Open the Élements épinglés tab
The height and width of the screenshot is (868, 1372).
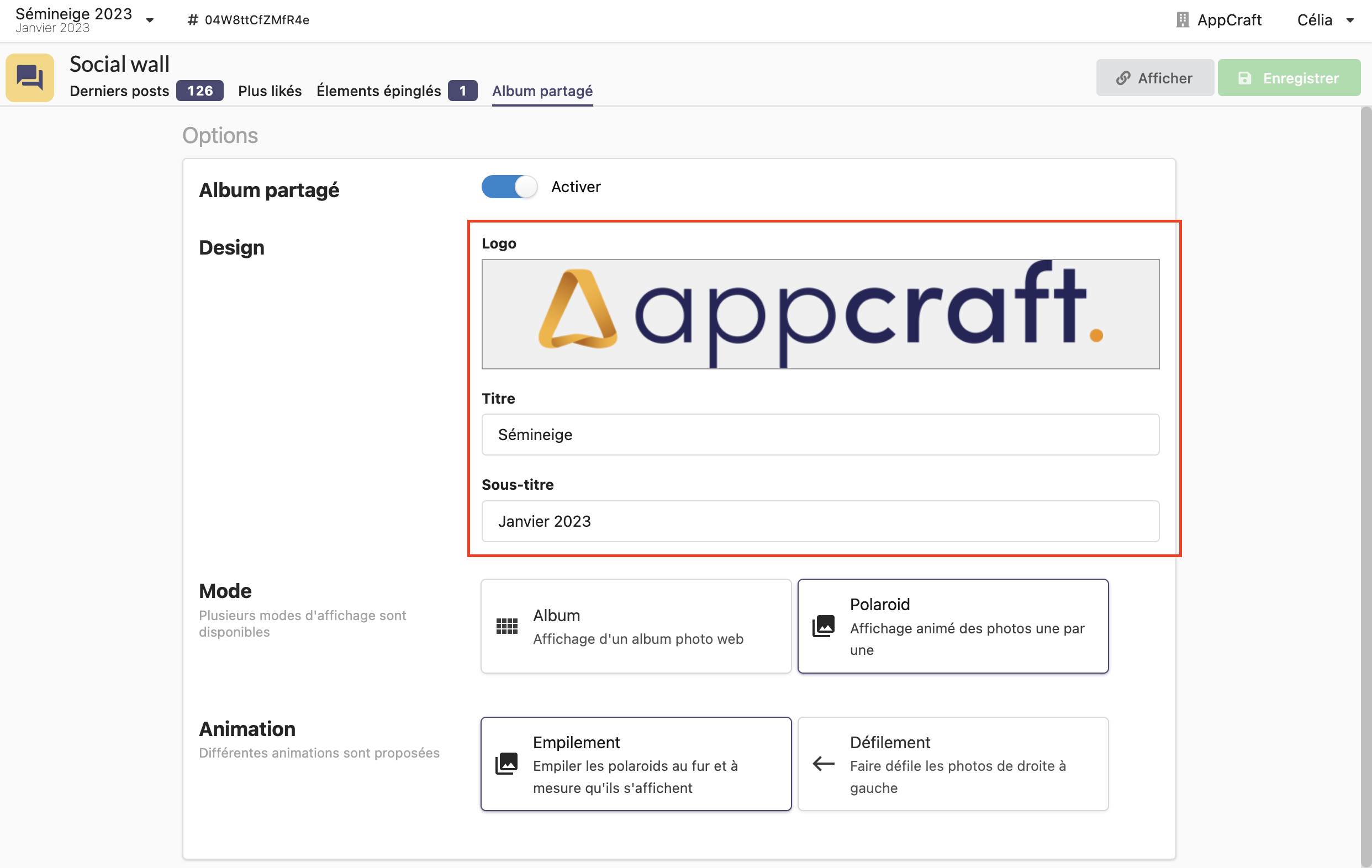coord(378,91)
